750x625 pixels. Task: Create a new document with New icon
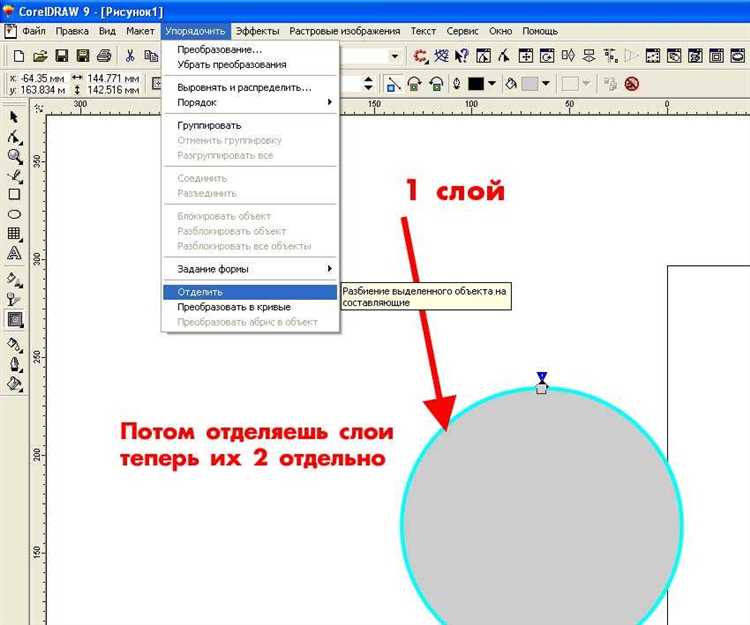click(x=19, y=56)
